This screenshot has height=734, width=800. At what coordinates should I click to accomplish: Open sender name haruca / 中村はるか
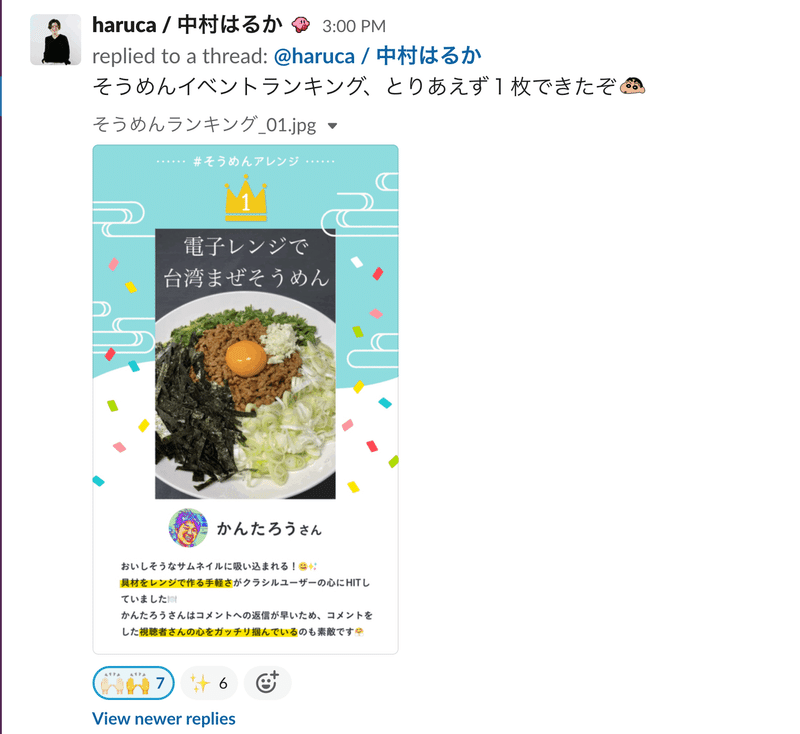187,25
